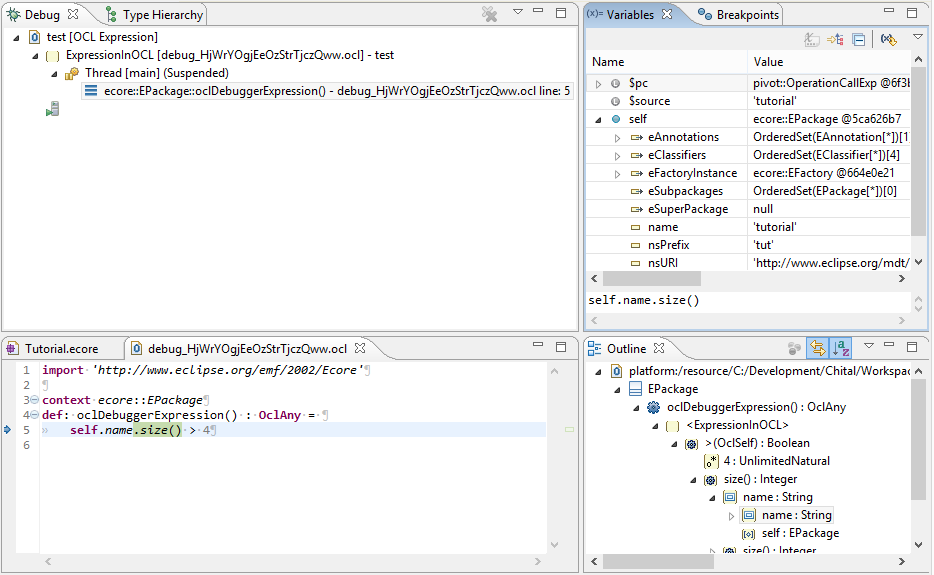This screenshot has width=934, height=575.
Task: Collapse the context folding marker on line 3
Action: tap(35, 400)
